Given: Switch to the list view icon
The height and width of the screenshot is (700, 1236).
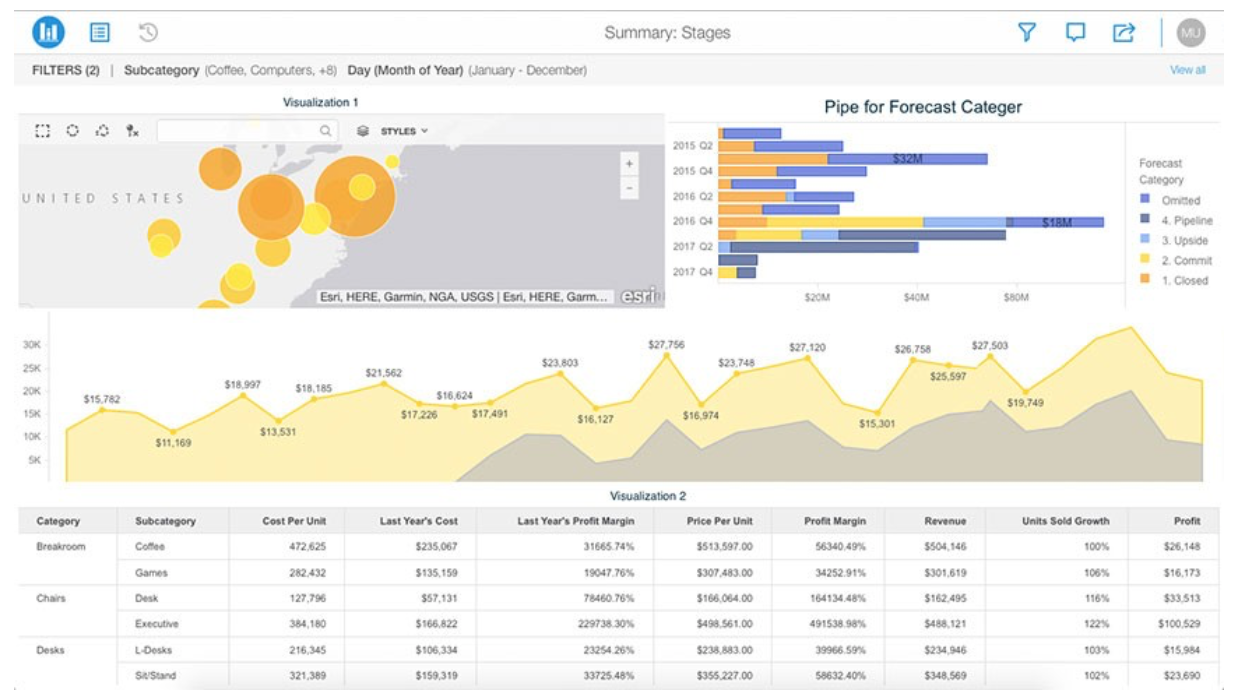Looking at the screenshot, I should 100,33.
